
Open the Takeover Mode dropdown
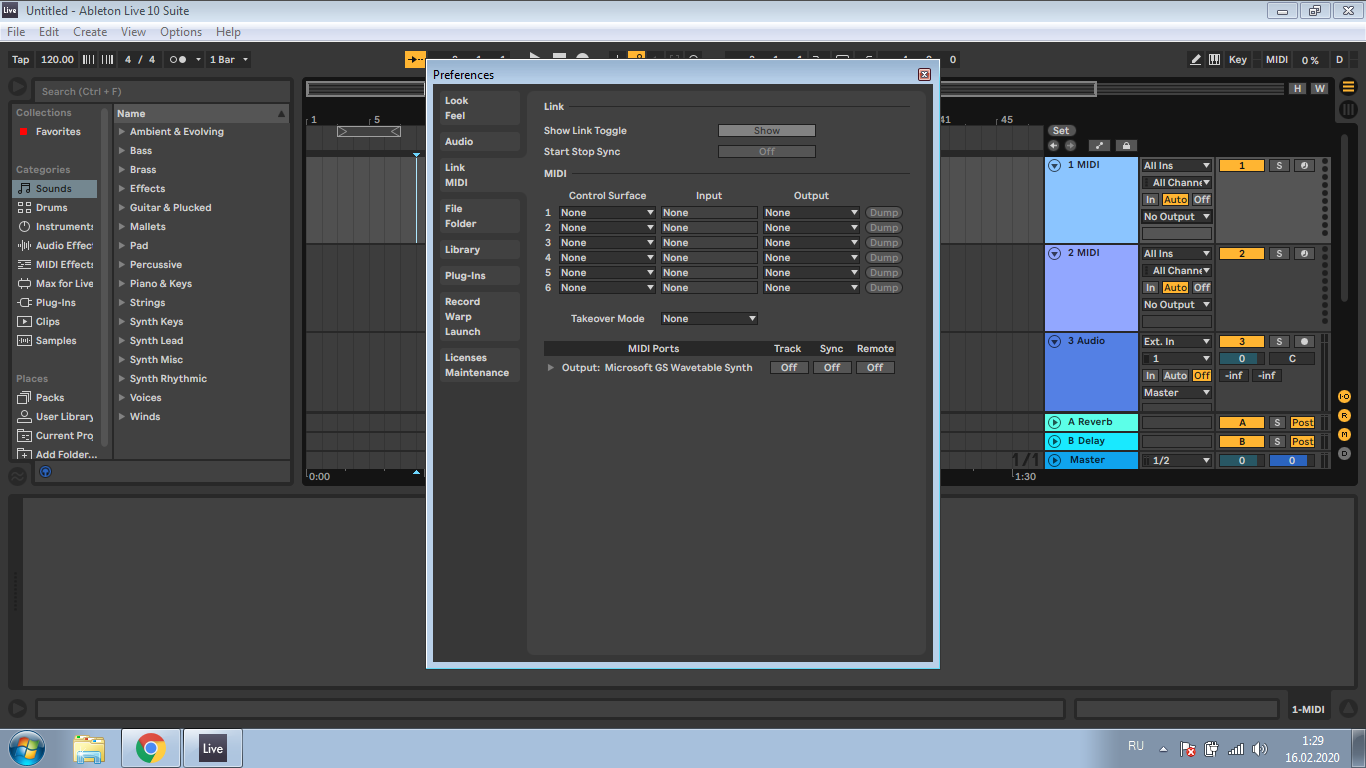[x=708, y=319]
